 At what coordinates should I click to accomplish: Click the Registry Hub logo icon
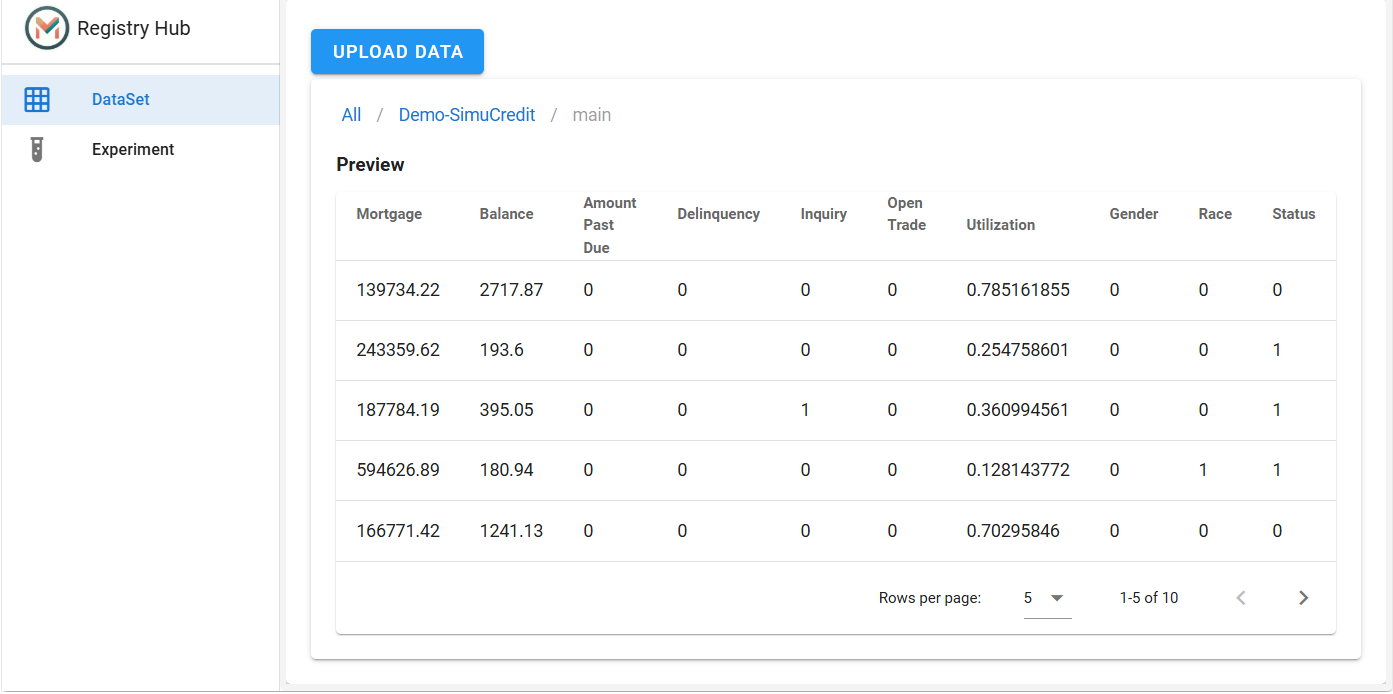[47, 28]
